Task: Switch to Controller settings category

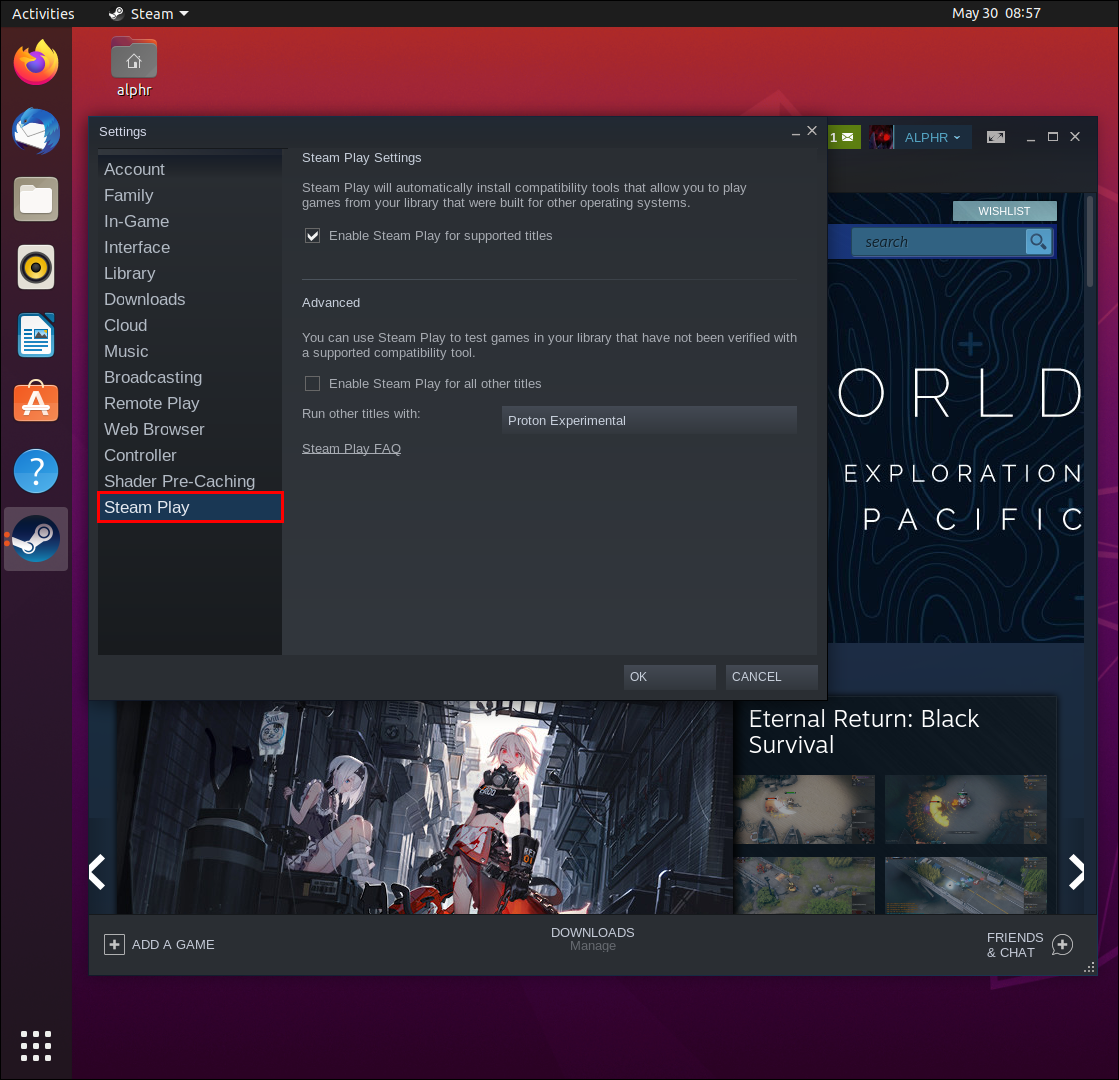Action: [140, 455]
